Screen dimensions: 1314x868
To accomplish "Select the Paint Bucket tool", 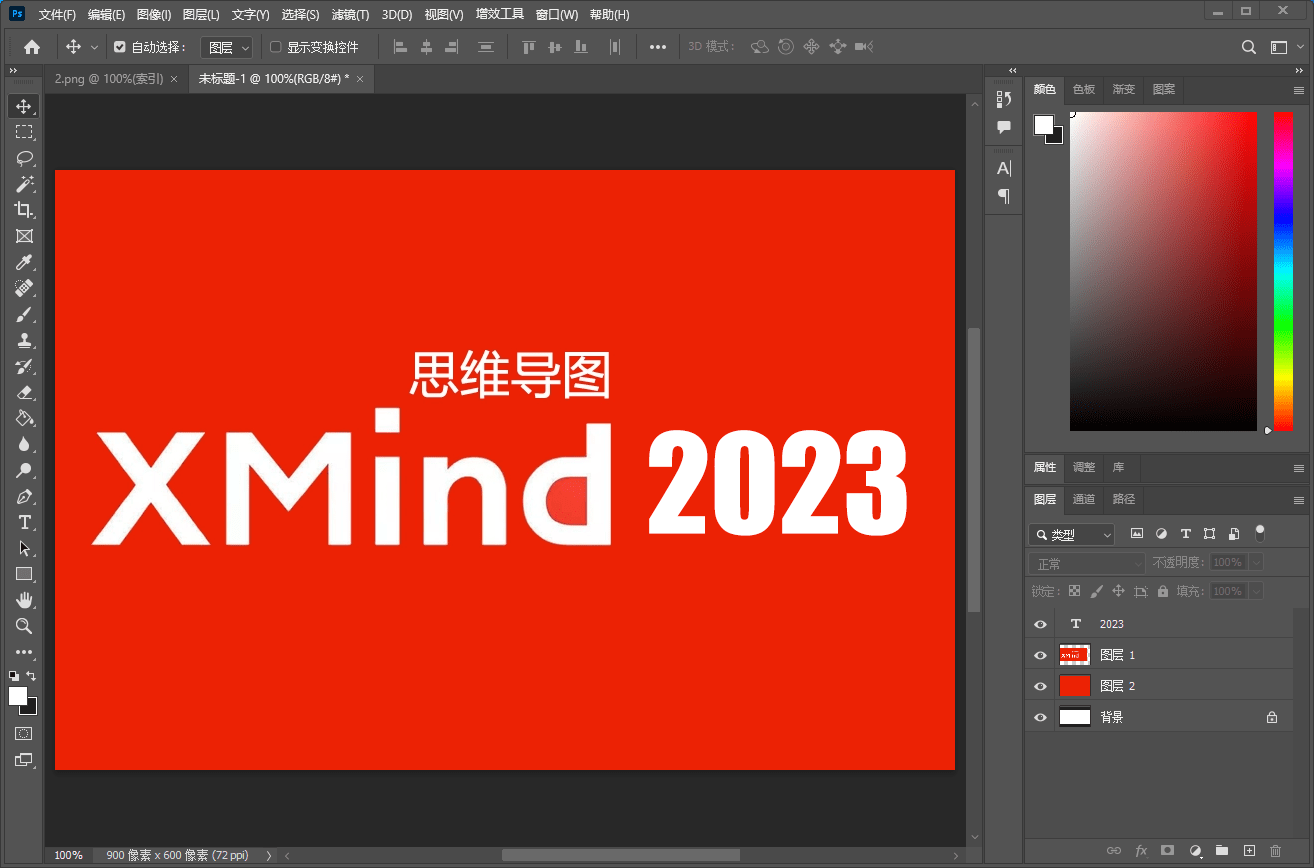I will [24, 418].
